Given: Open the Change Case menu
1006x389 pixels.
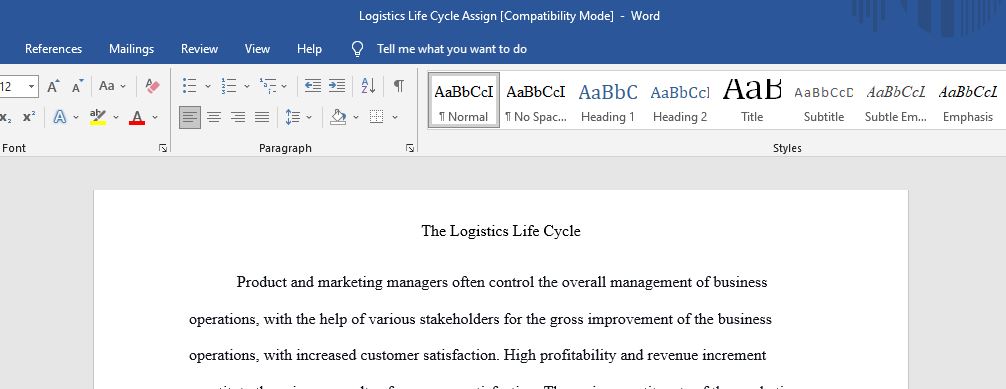Looking at the screenshot, I should 112,85.
